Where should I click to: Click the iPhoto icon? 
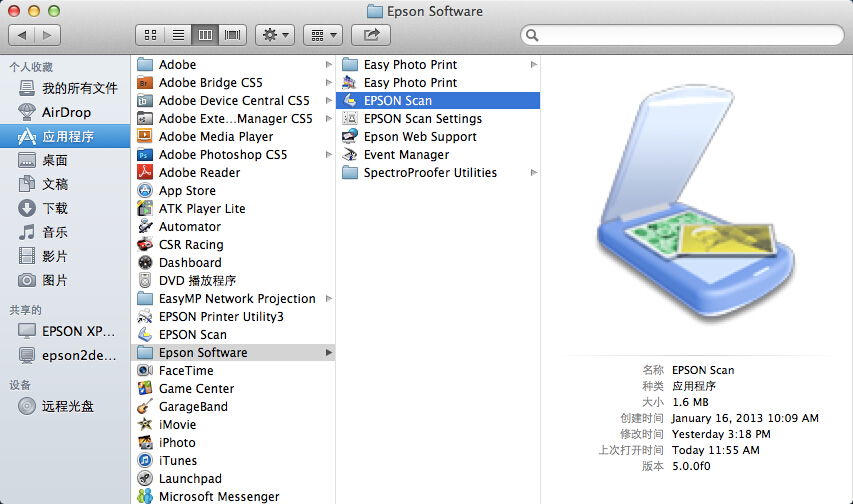coord(145,442)
